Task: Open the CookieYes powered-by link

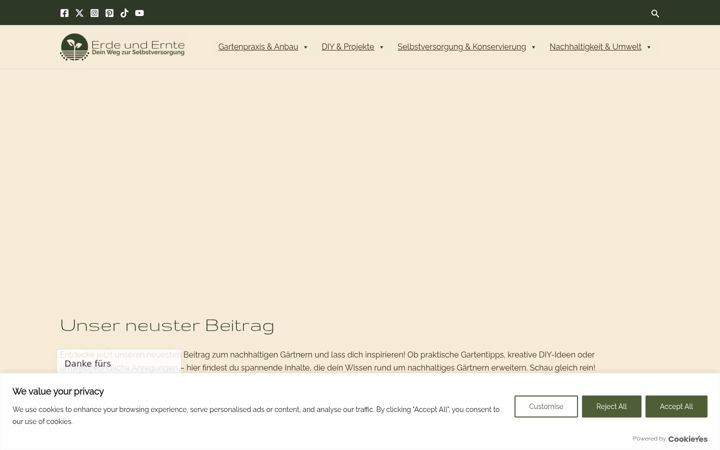Action: [x=688, y=439]
